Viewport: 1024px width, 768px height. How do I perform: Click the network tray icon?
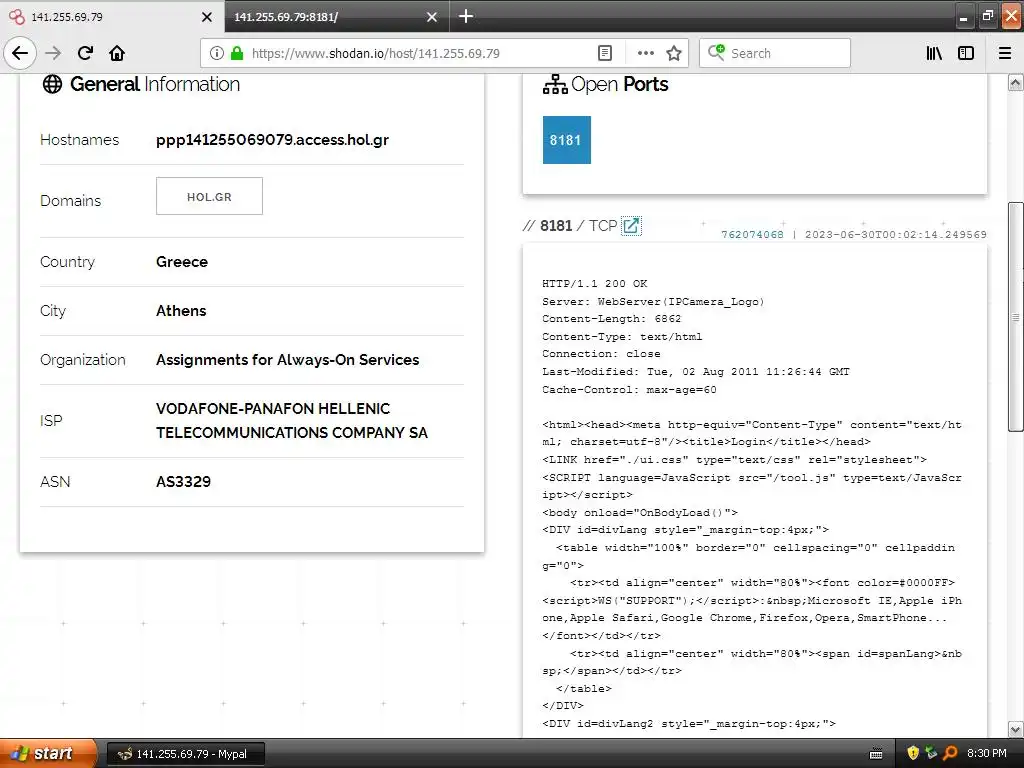click(x=931, y=753)
